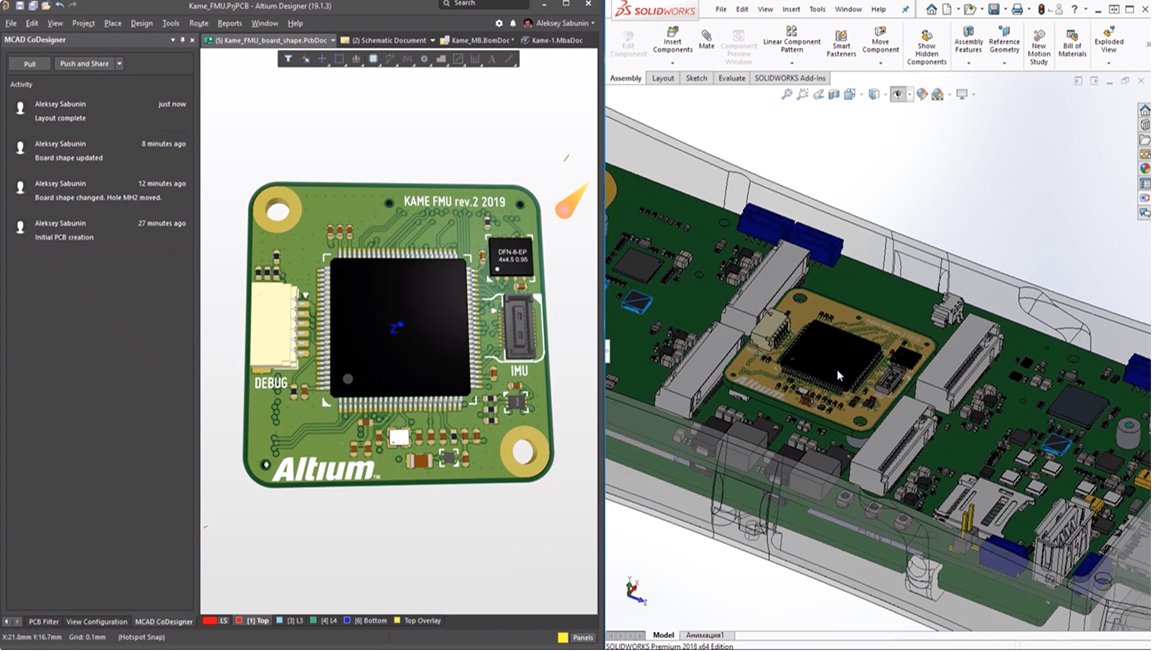
Task: Expand the Insert Components dropdown
Action: [x=672, y=63]
